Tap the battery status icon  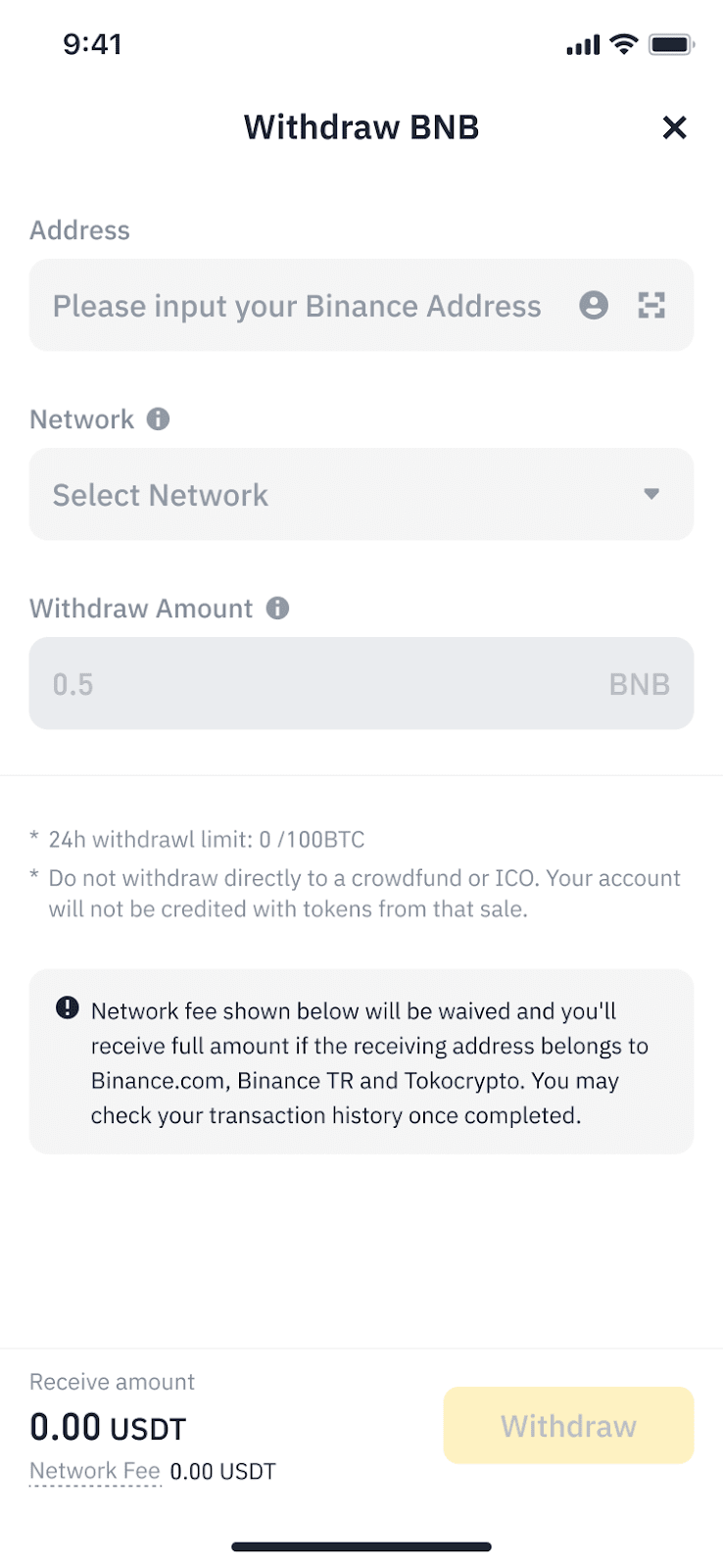(x=672, y=44)
